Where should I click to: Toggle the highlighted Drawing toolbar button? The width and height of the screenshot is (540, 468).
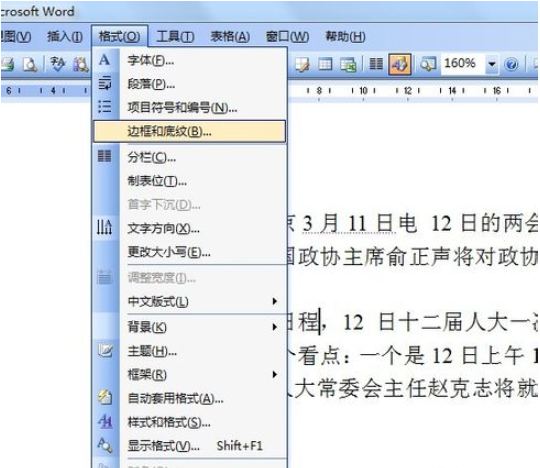[399, 64]
